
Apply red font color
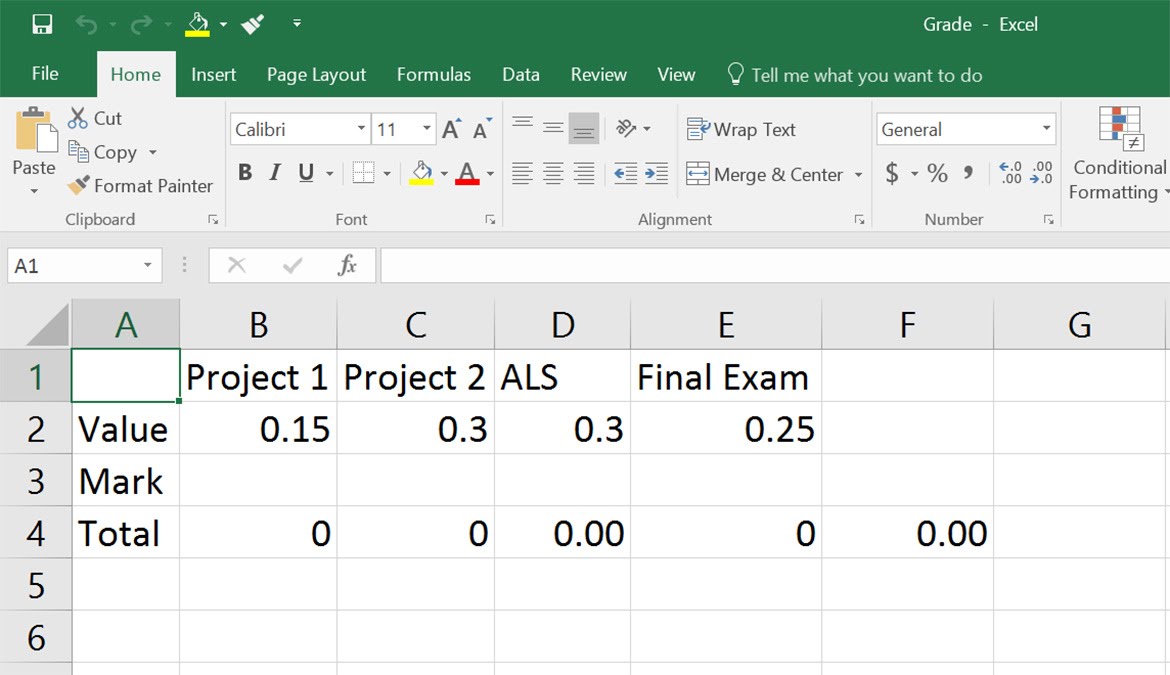pos(467,173)
